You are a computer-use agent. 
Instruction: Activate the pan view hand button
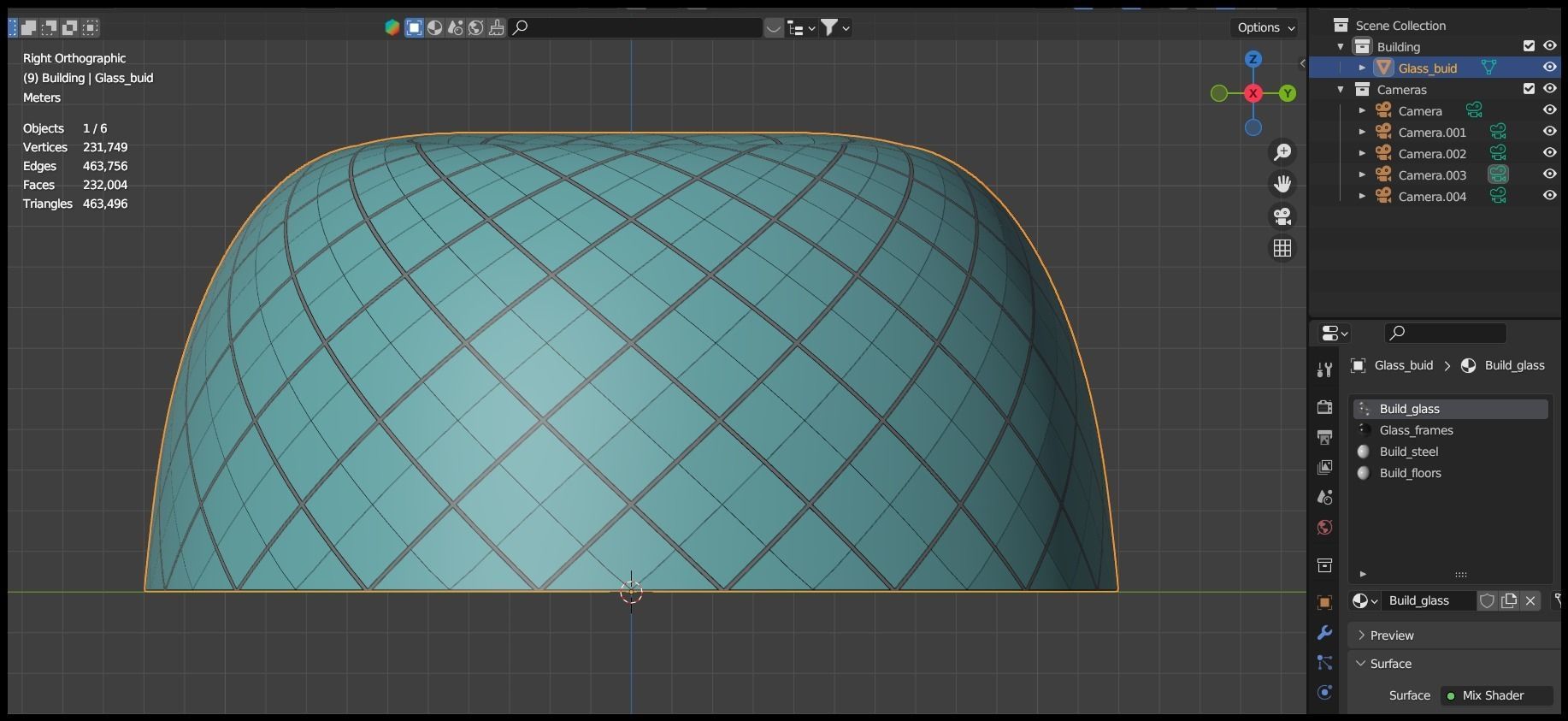pyautogui.click(x=1282, y=184)
